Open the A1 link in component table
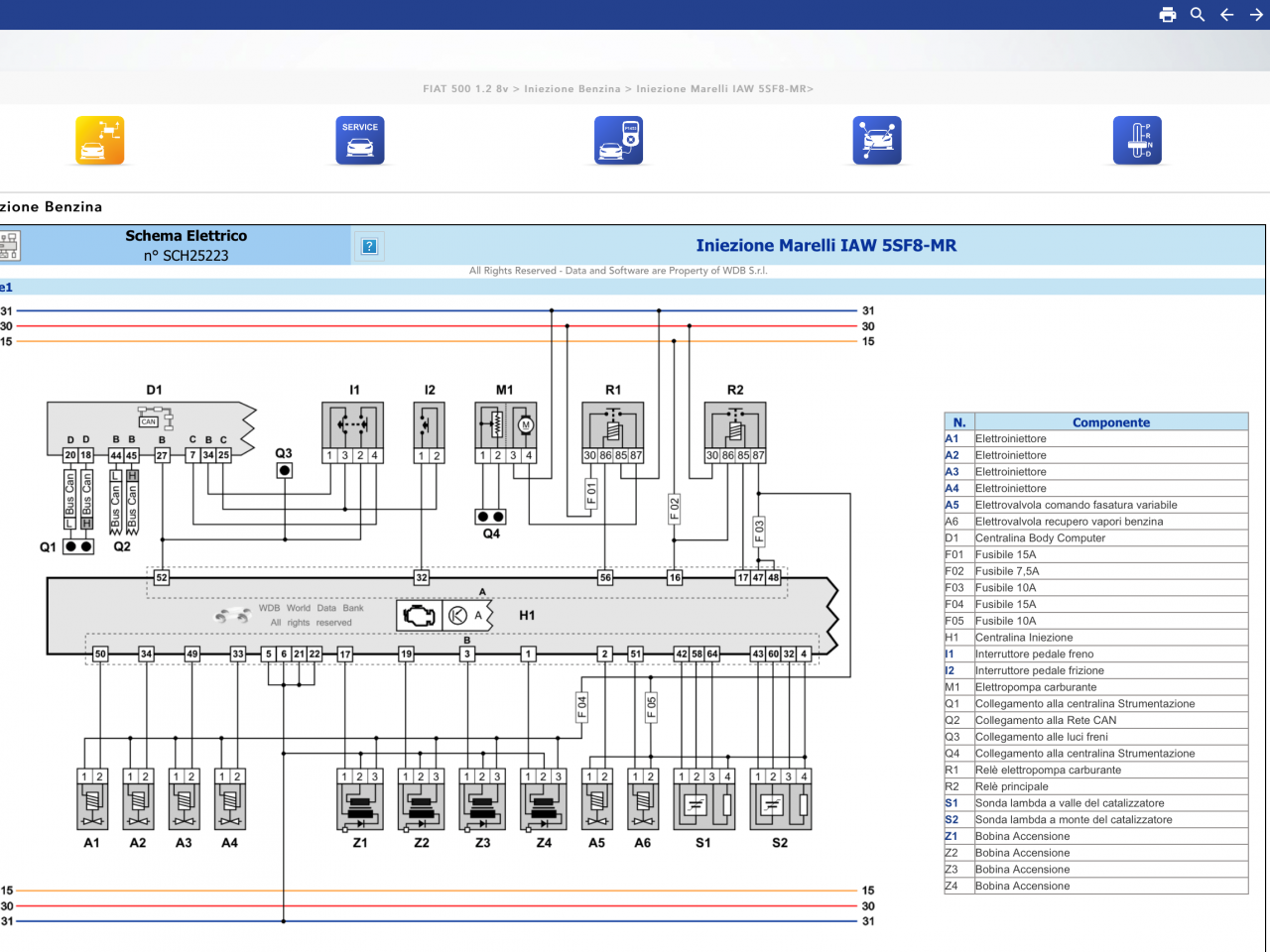The height and width of the screenshot is (952, 1270). (952, 438)
